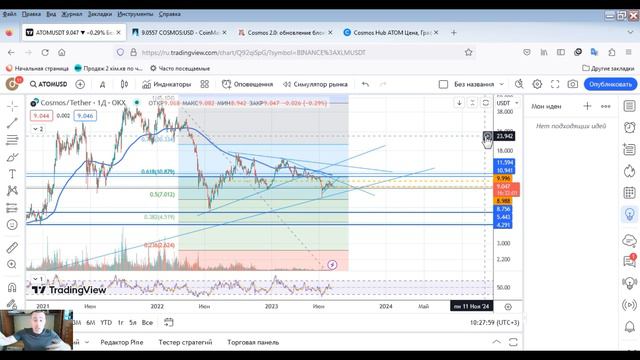
Task: Open the indicator templates grid icon
Action: (204, 84)
